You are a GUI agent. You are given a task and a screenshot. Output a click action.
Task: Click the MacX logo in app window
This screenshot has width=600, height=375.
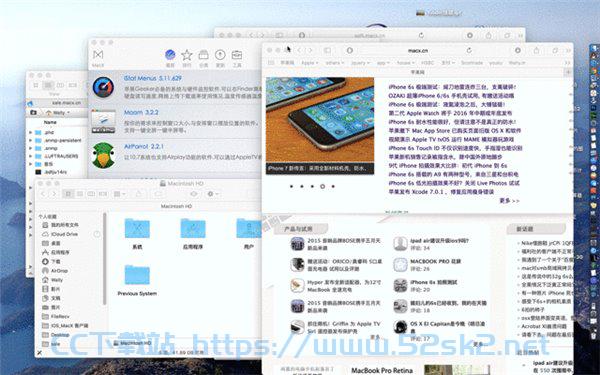tap(98, 55)
